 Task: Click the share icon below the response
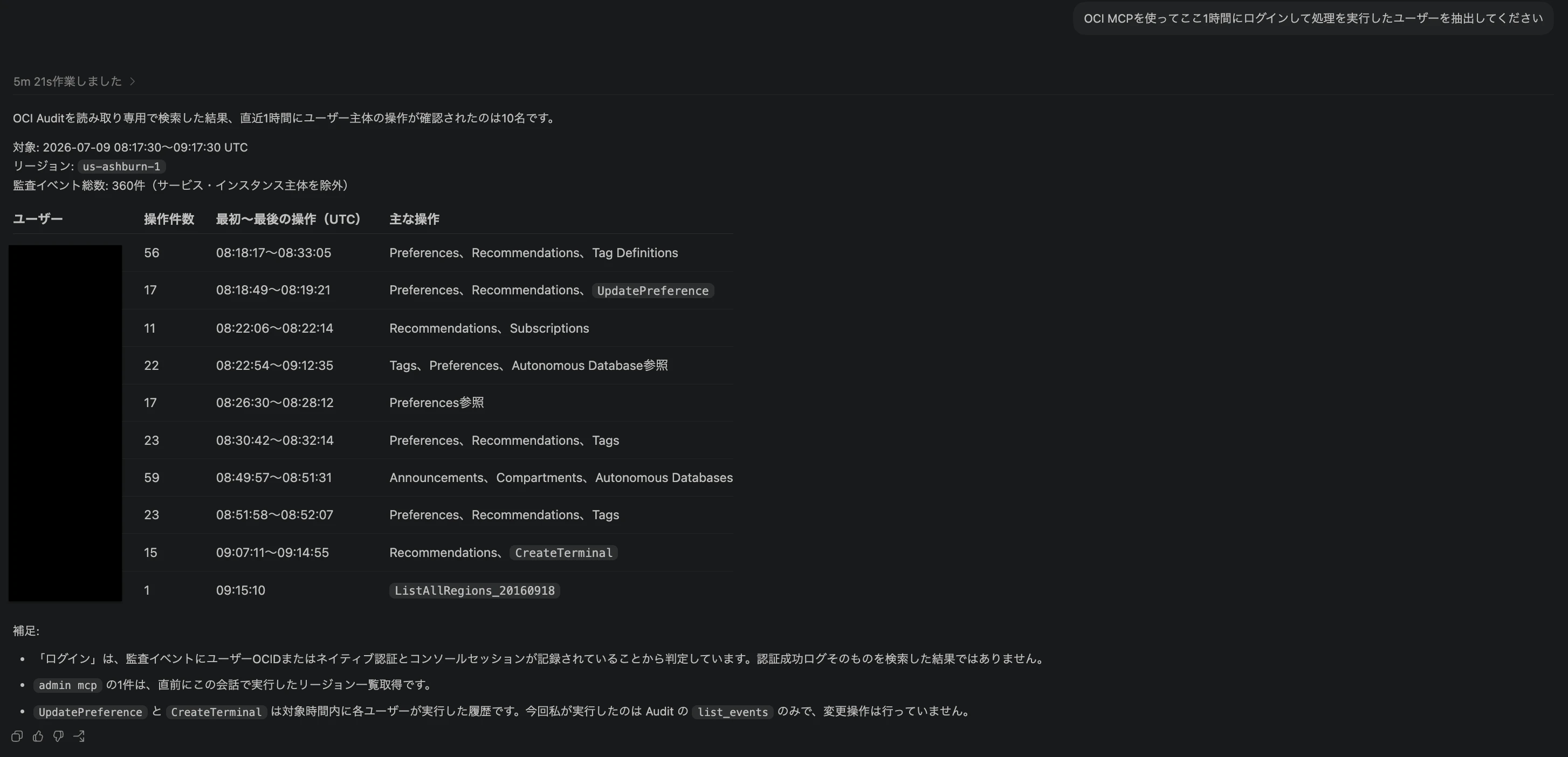[x=79, y=737]
